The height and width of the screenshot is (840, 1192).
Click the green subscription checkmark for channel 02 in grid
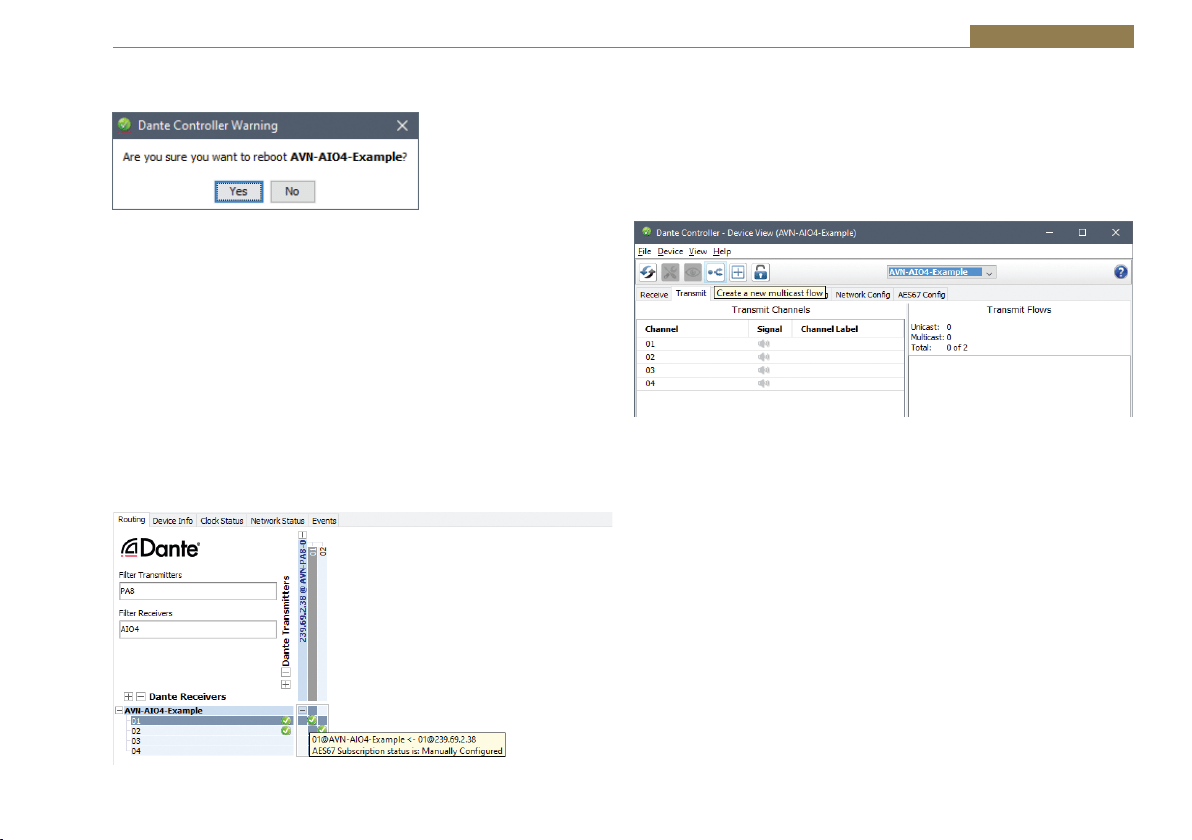pyautogui.click(x=322, y=730)
